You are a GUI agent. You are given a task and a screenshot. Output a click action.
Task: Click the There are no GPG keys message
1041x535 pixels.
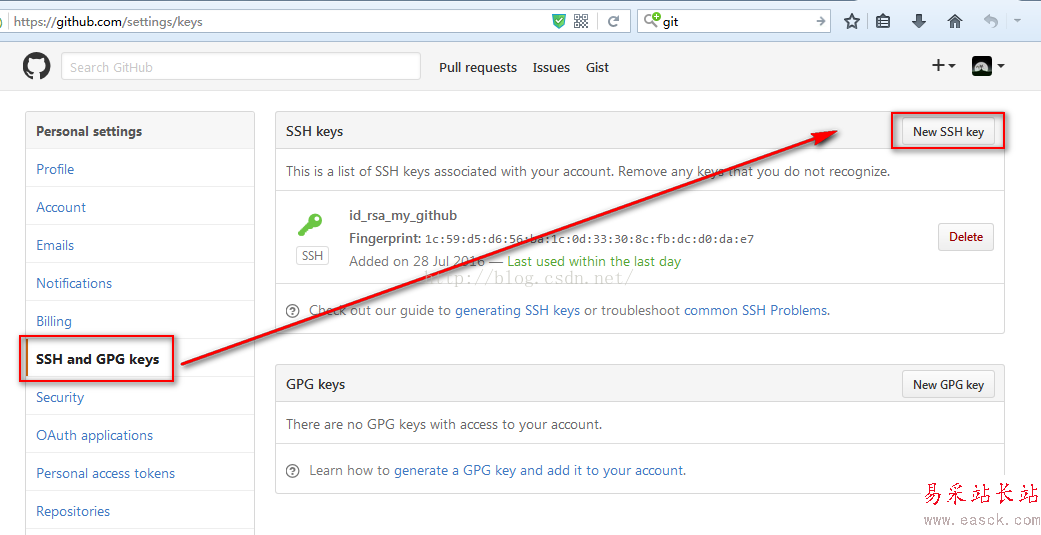(444, 424)
